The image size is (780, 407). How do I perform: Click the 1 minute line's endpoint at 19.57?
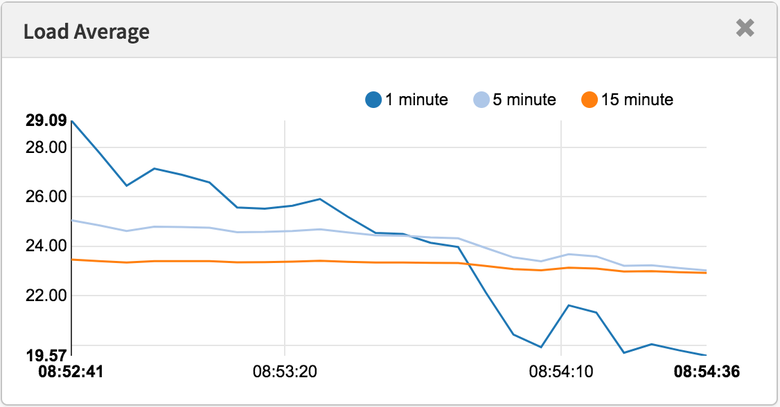706,355
